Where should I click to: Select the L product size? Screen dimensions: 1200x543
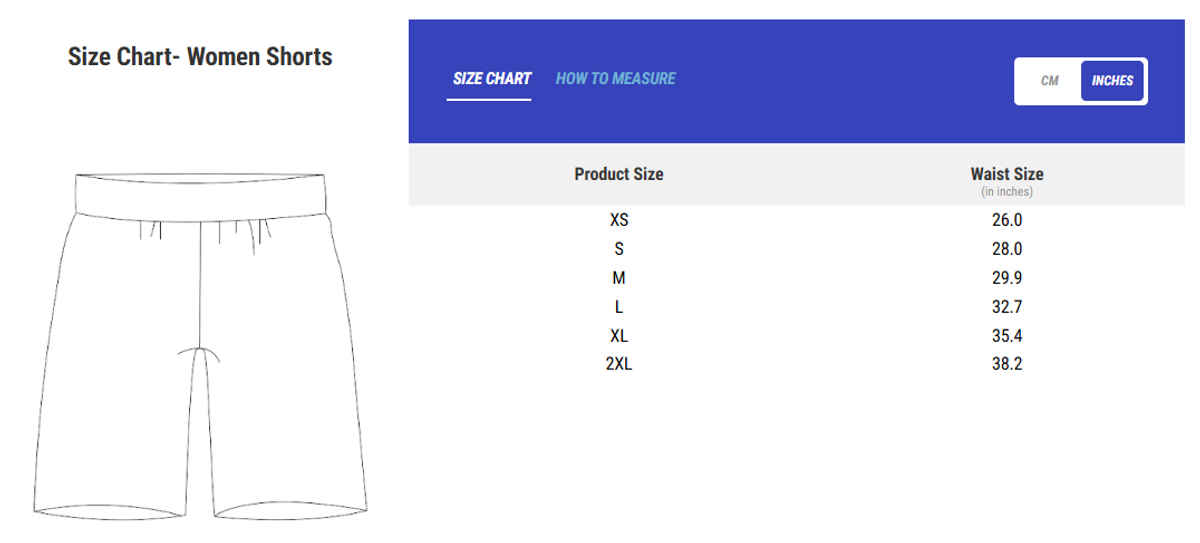point(618,307)
